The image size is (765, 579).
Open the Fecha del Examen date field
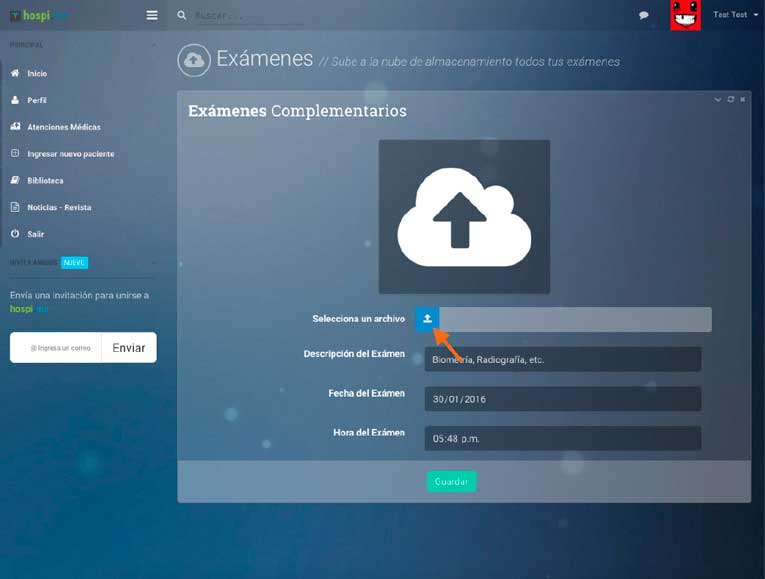click(x=562, y=399)
